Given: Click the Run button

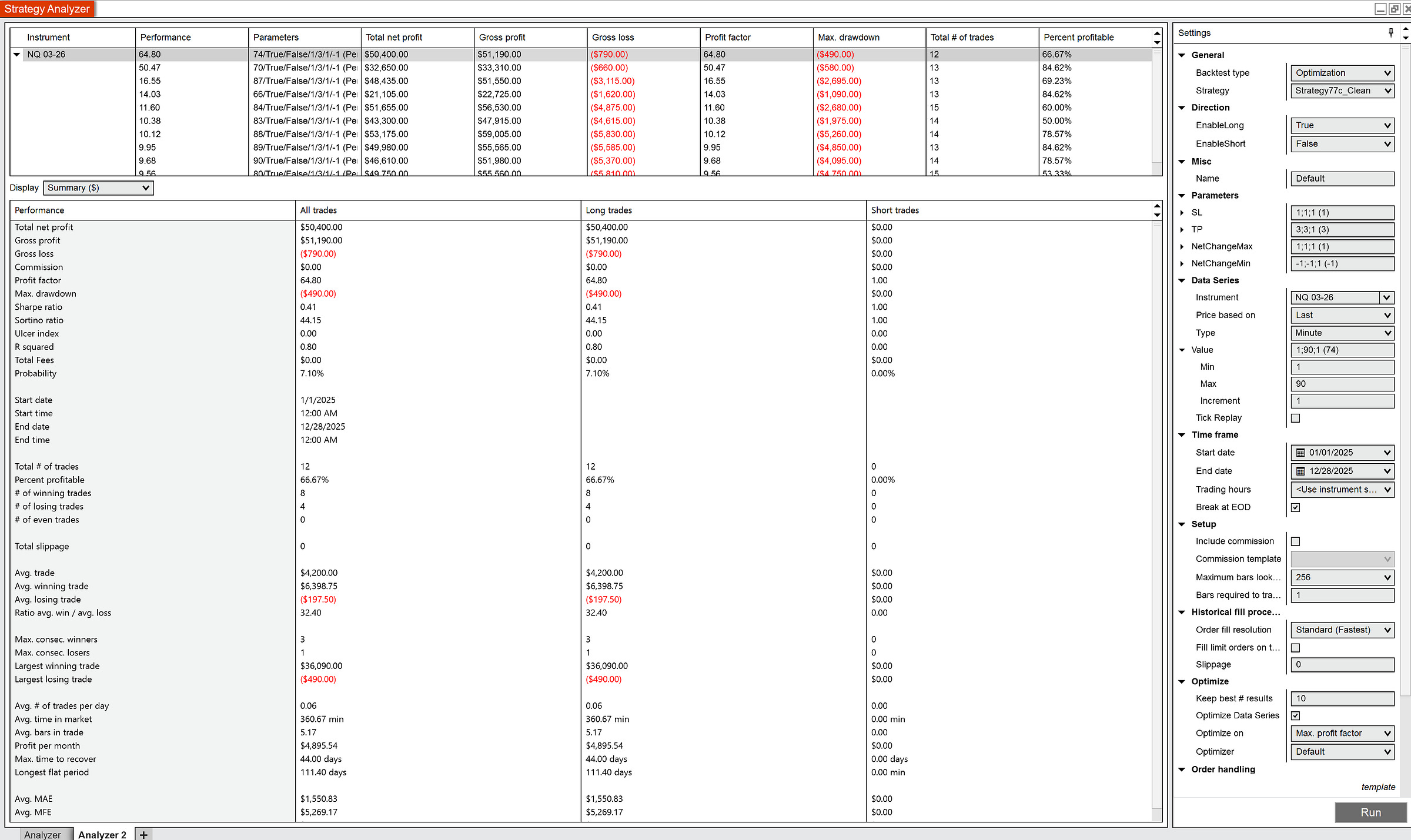Looking at the screenshot, I should [1370, 812].
